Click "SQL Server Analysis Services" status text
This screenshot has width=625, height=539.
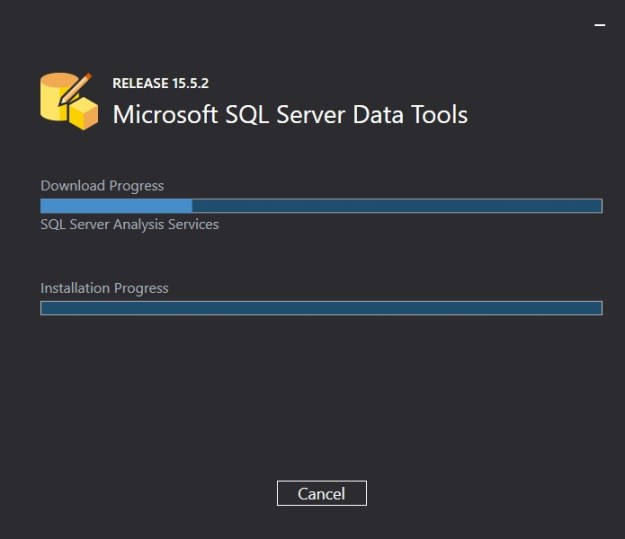coord(130,224)
